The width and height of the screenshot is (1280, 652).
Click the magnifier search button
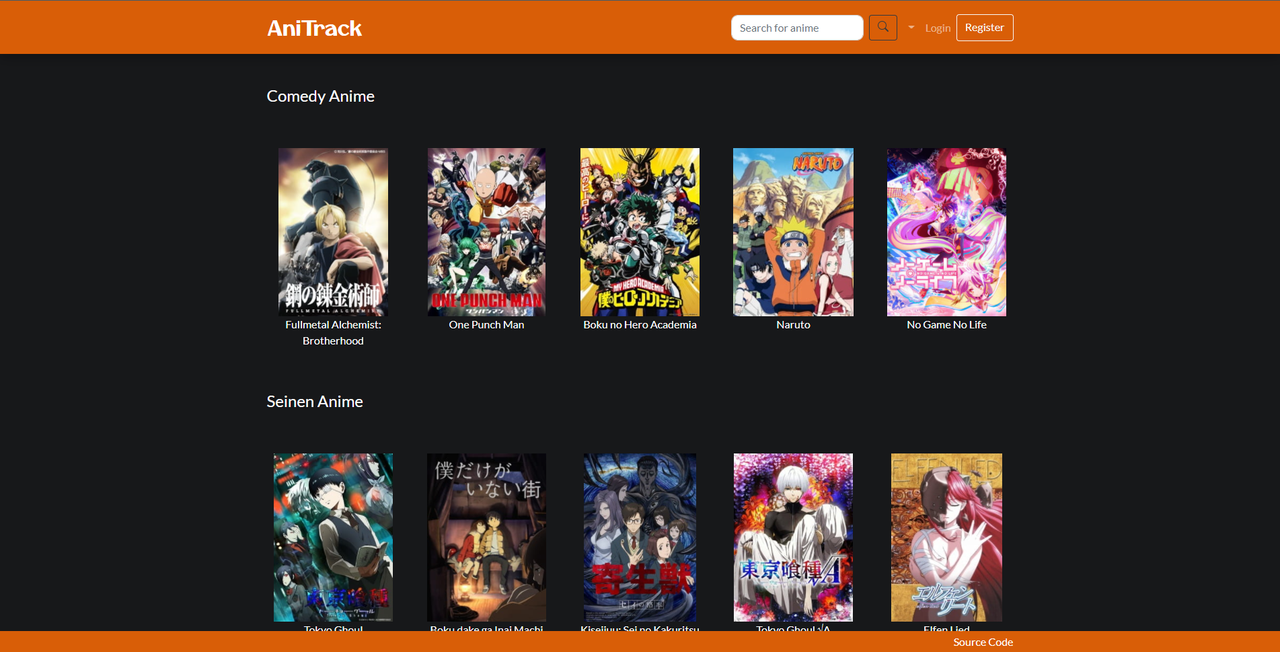(883, 28)
